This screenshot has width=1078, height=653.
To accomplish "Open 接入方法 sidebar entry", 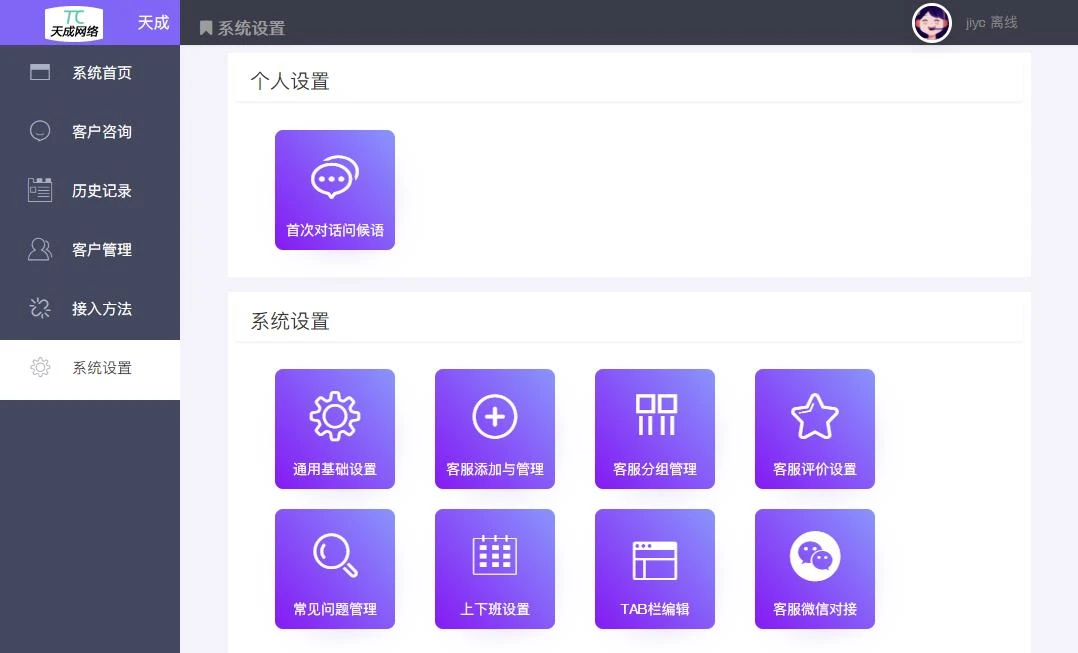I will point(90,309).
